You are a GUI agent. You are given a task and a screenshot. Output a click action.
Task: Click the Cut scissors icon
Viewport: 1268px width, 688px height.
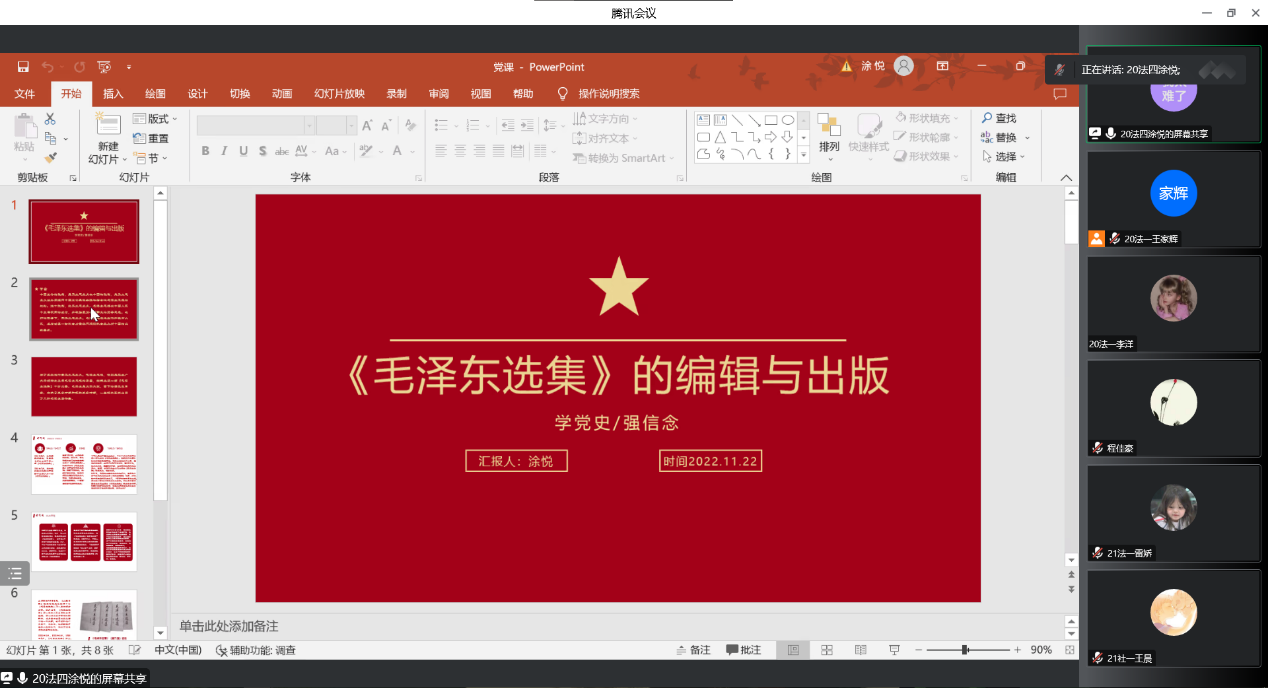click(x=50, y=120)
